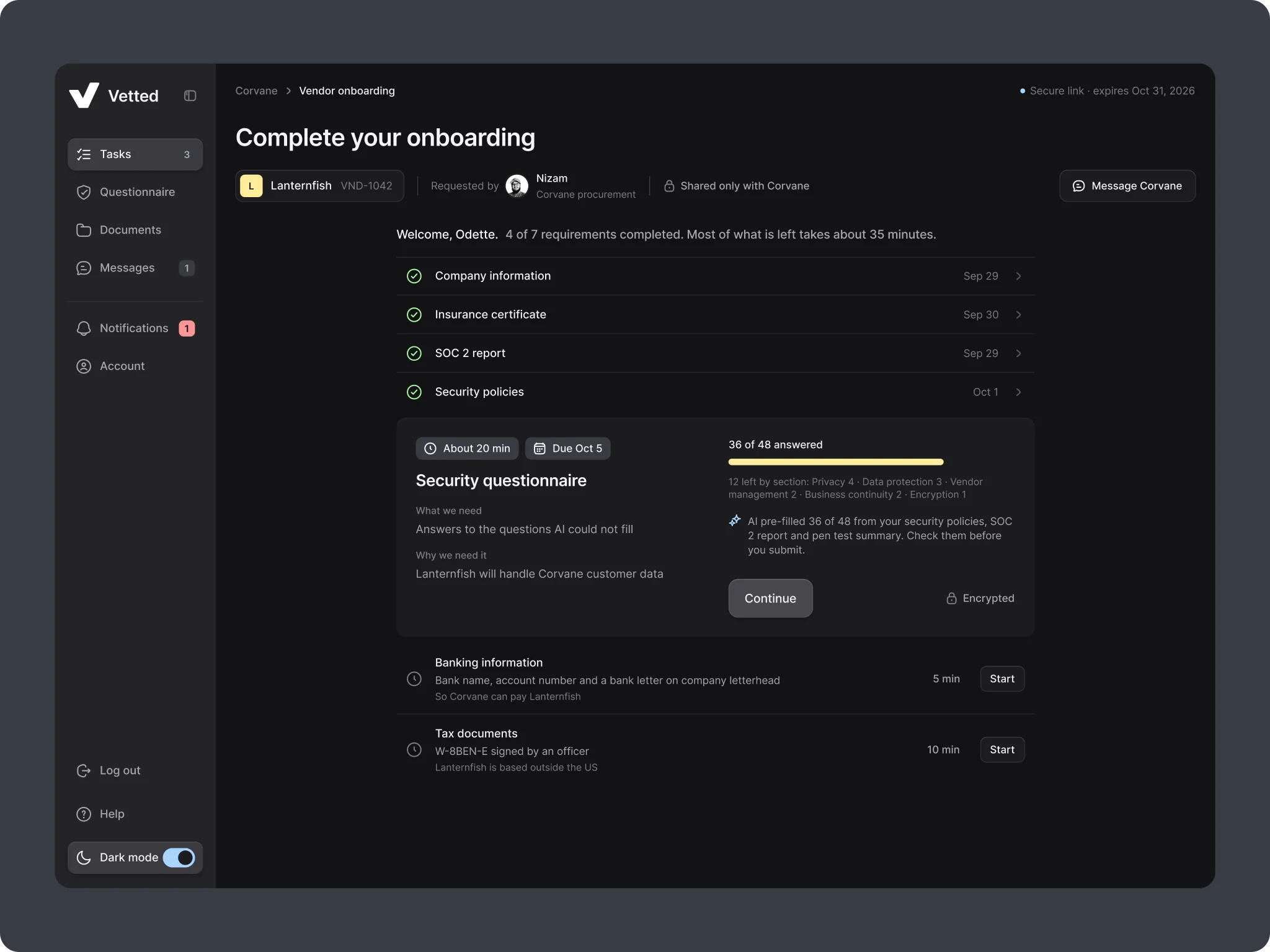
Task: Open Account in sidebar
Action: click(135, 366)
